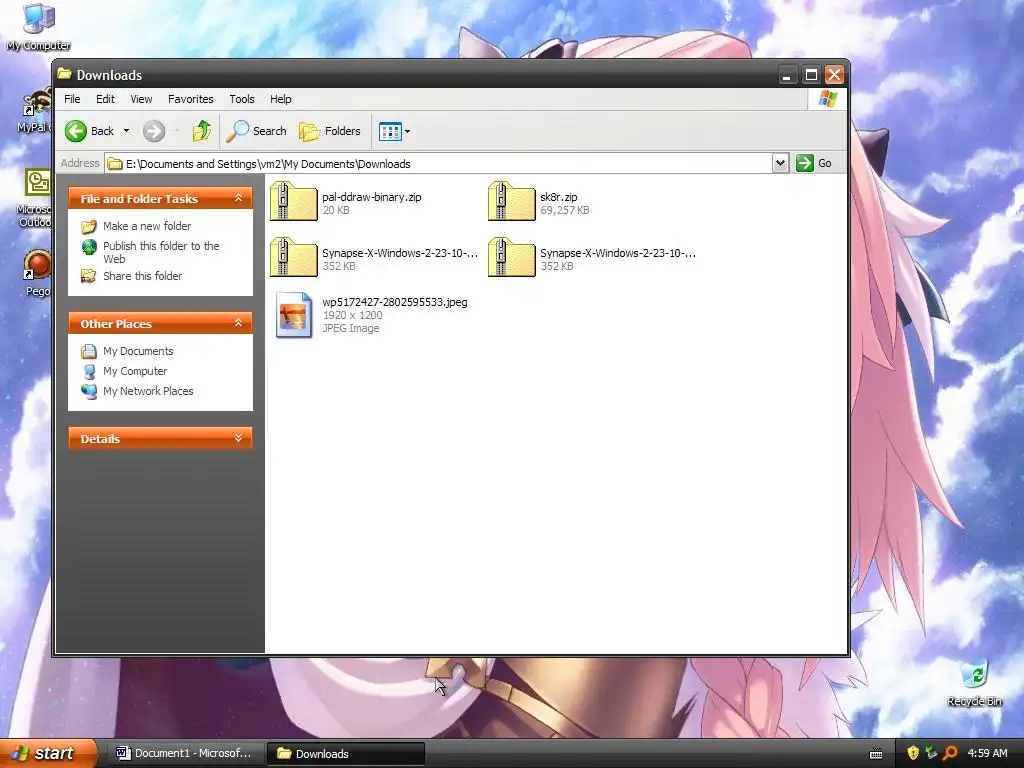
Task: Click the My Documents sidebar icon
Action: click(89, 351)
